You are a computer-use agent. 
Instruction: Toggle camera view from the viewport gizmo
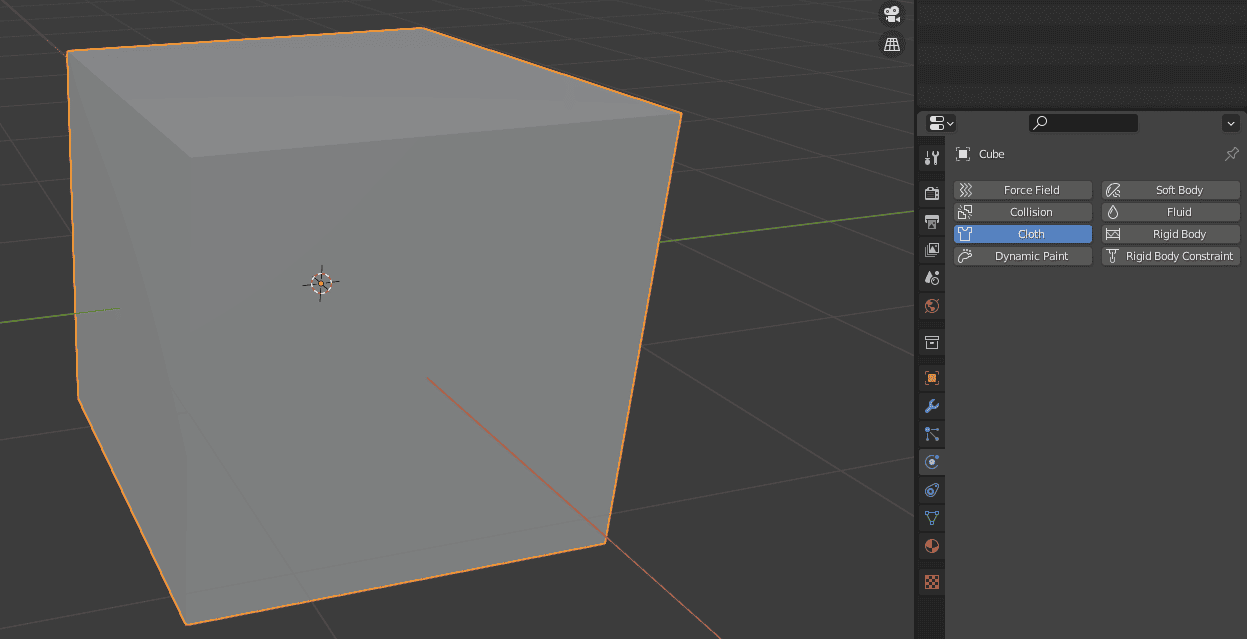point(891,14)
